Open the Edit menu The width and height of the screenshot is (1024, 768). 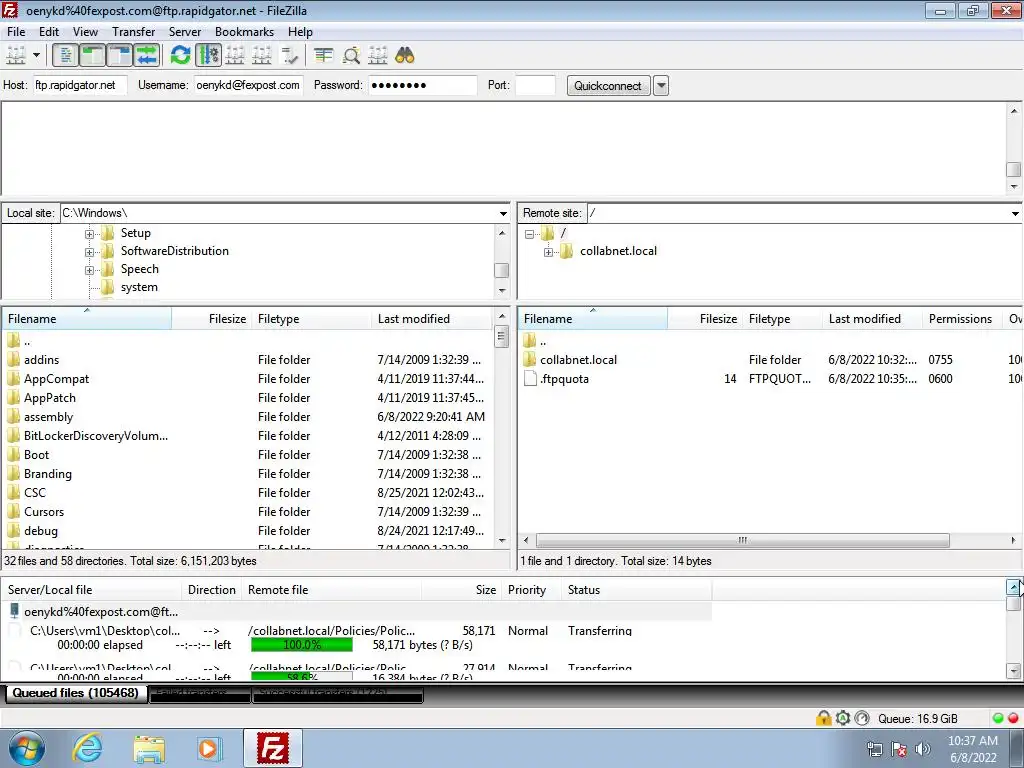[49, 32]
